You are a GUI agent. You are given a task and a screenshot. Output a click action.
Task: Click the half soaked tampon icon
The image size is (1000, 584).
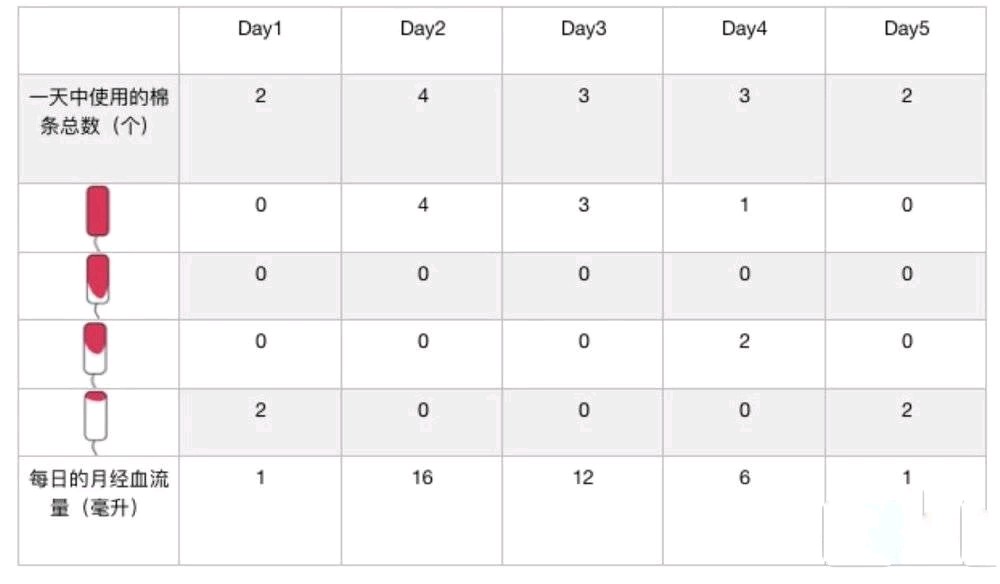point(96,354)
